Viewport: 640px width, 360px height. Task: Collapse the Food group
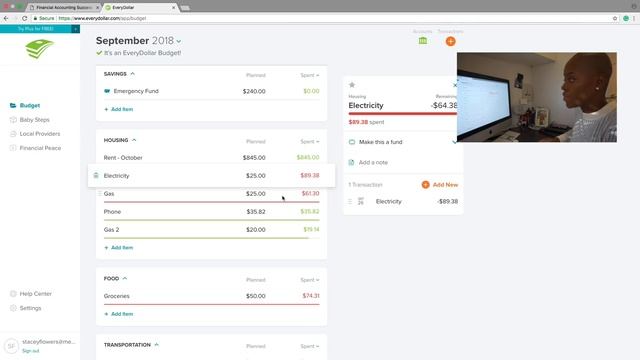125,278
